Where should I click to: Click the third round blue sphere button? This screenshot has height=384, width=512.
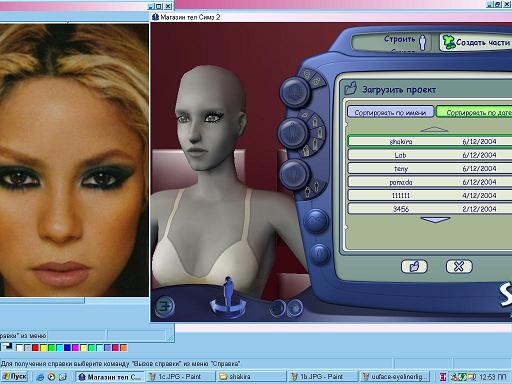293,174
